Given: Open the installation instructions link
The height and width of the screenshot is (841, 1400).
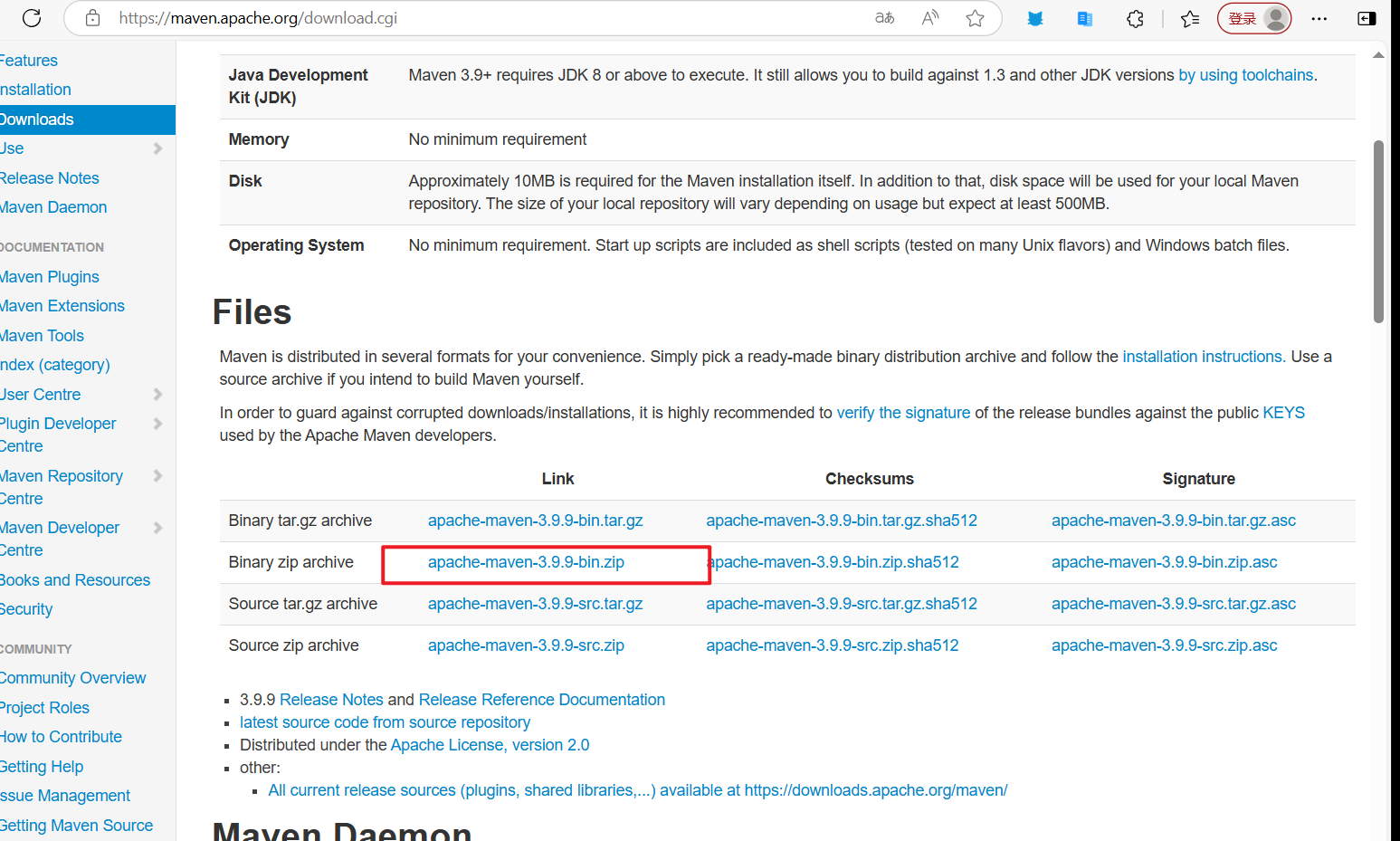Looking at the screenshot, I should click(x=1204, y=357).
